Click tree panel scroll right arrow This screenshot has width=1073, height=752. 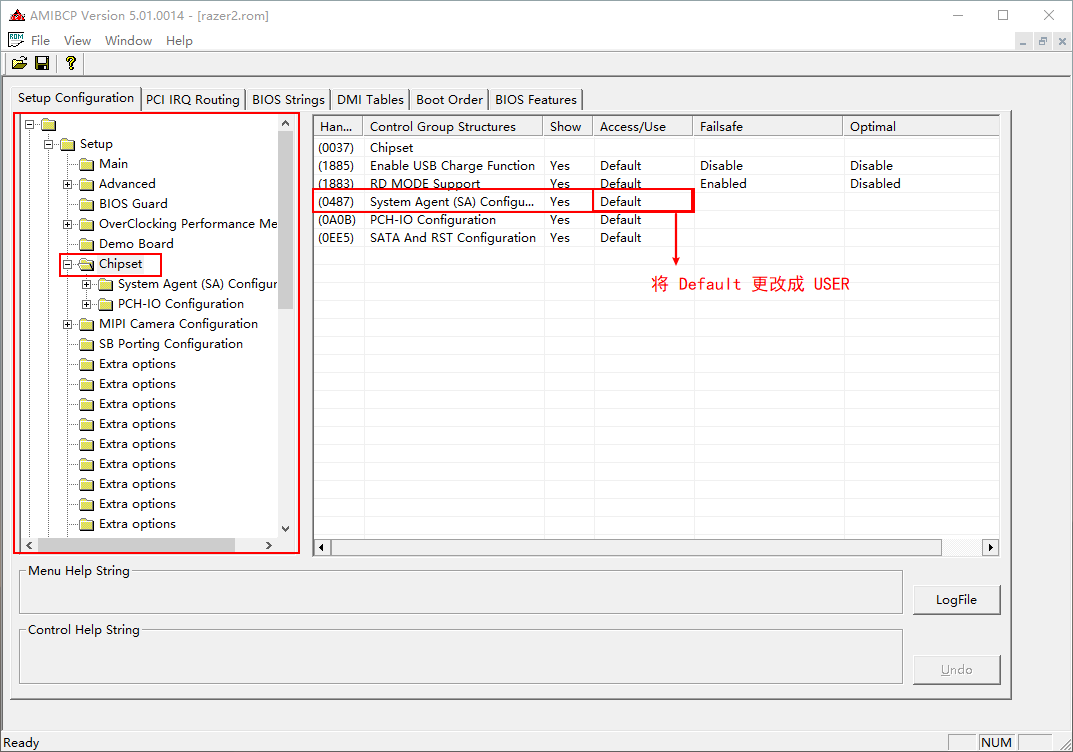click(x=269, y=545)
